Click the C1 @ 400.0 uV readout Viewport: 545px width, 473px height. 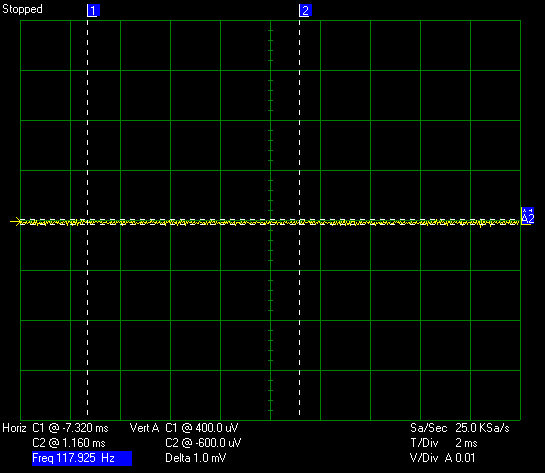[202, 428]
